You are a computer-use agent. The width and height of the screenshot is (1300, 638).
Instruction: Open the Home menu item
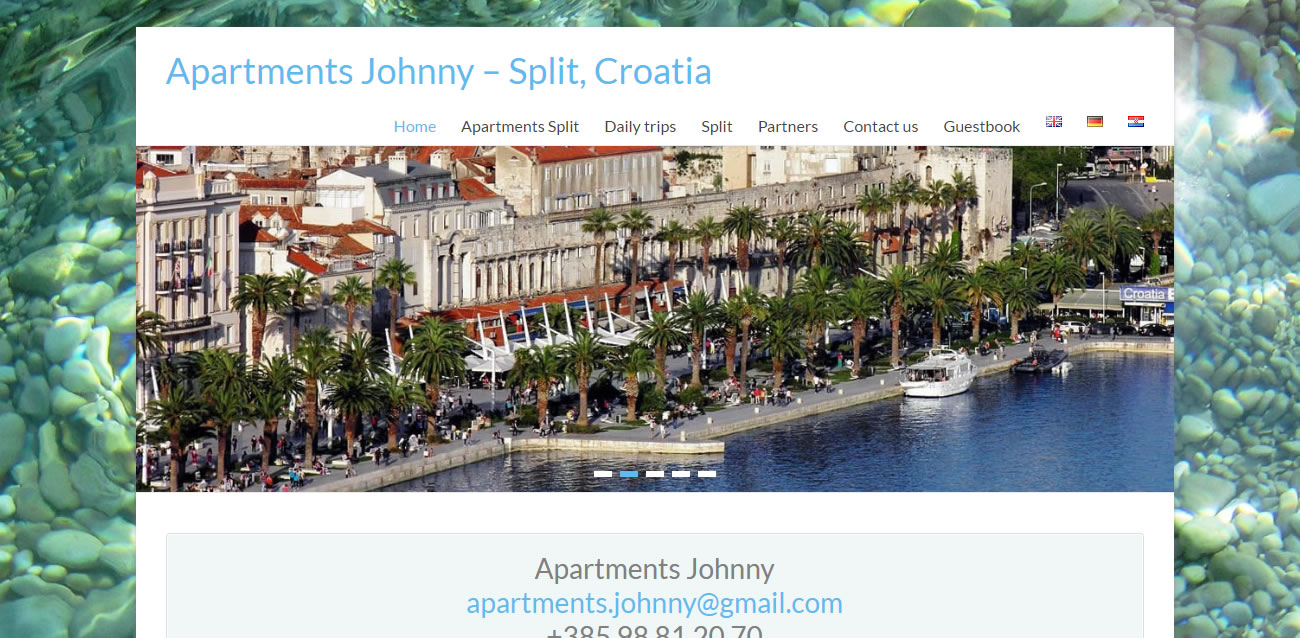pyautogui.click(x=415, y=126)
